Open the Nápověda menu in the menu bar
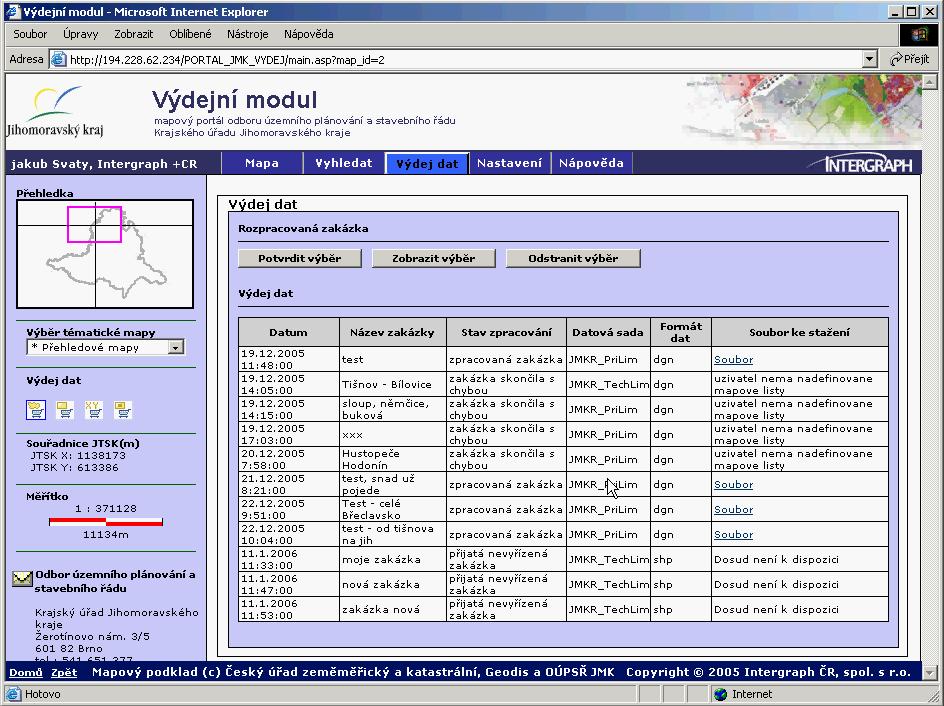 309,34
